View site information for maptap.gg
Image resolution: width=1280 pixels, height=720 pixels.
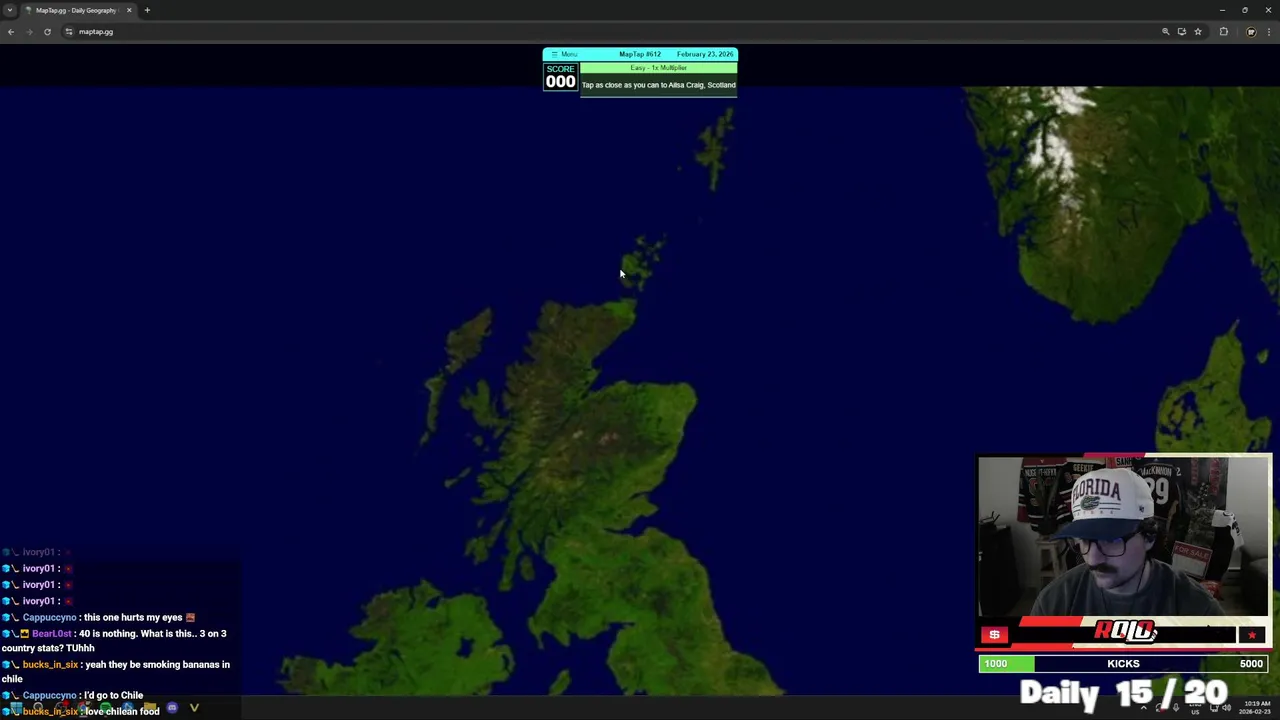[69, 32]
